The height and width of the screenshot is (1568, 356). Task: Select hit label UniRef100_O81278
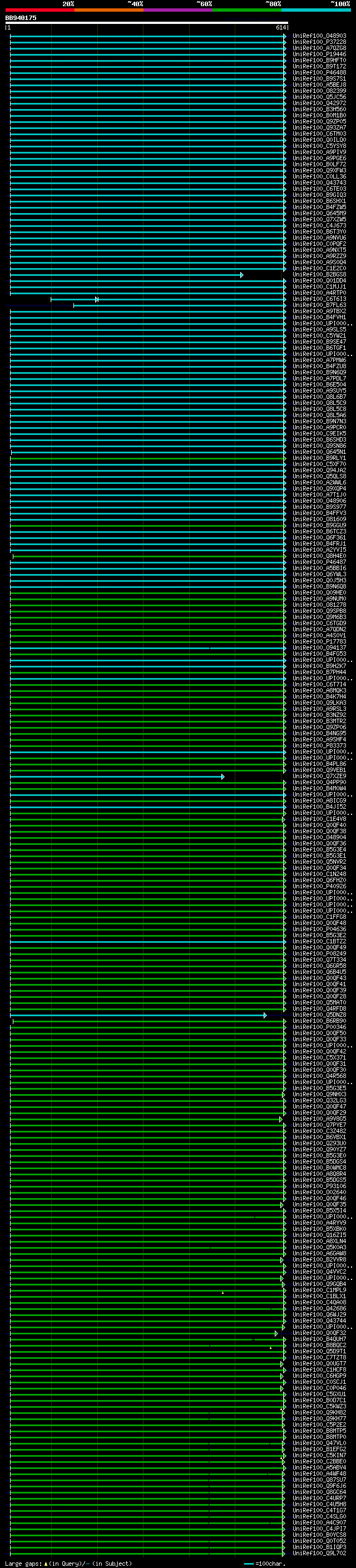coord(319,605)
